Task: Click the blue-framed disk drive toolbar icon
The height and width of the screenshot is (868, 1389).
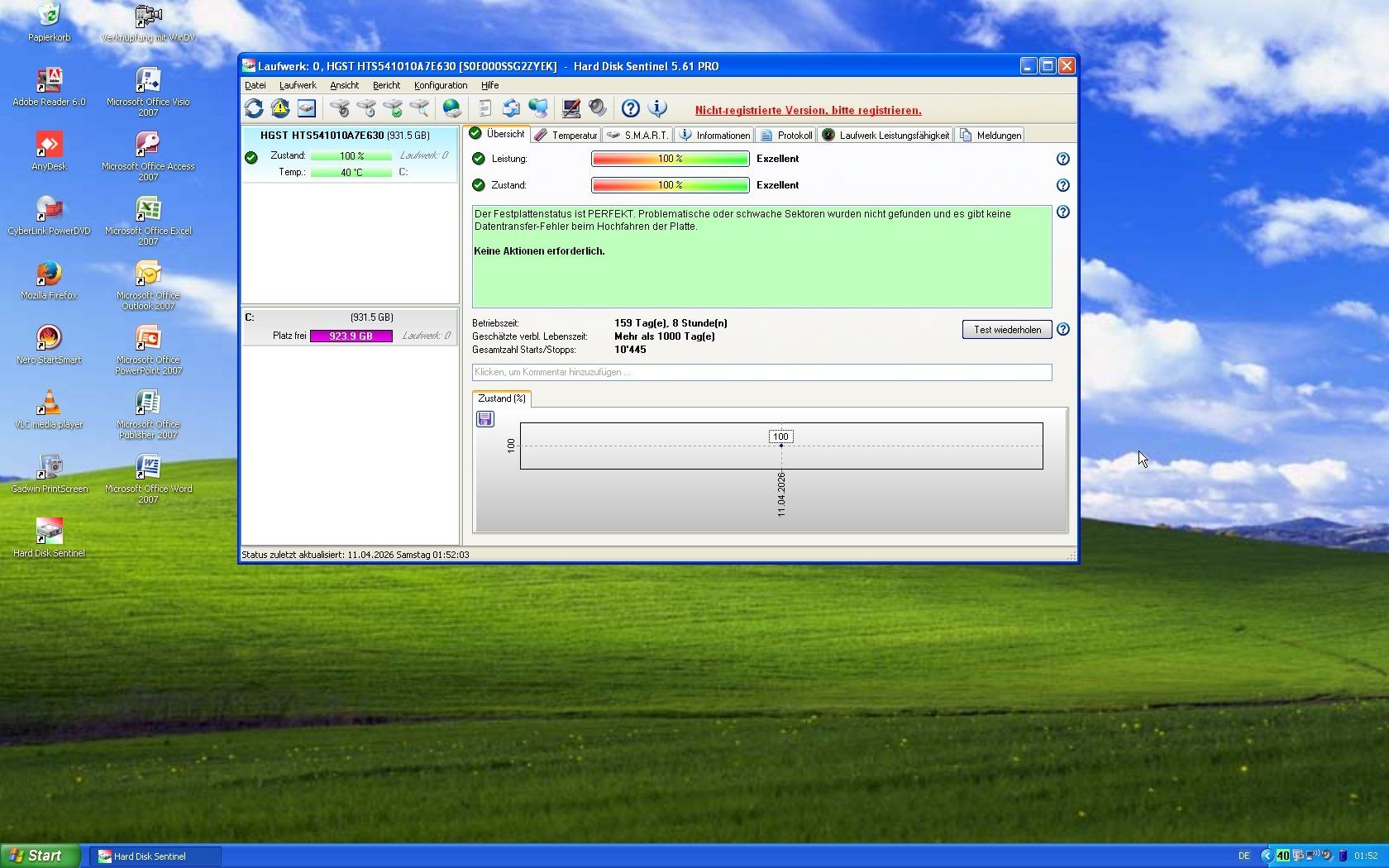Action: click(307, 108)
